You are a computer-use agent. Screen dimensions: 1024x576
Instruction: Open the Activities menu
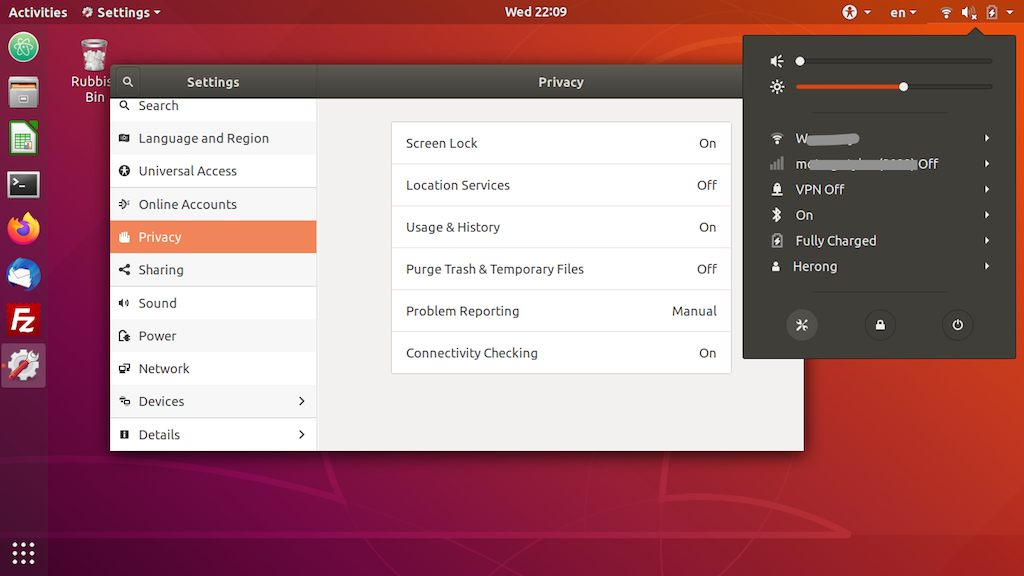(x=37, y=12)
